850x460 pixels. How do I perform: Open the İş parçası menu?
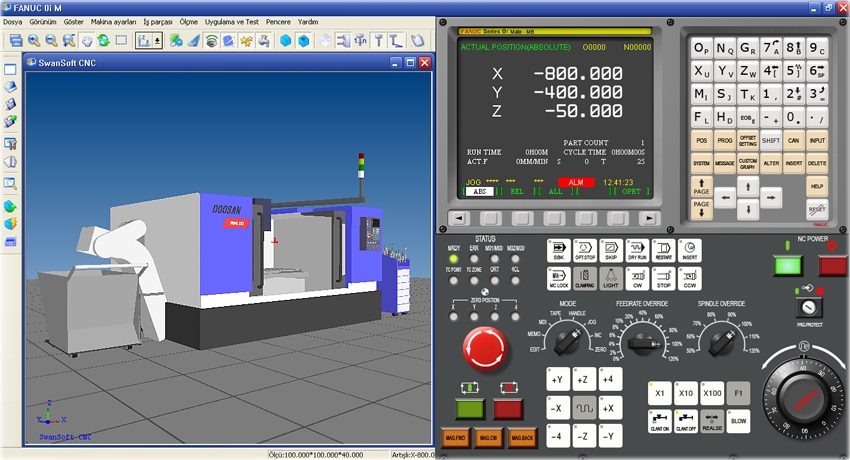(x=158, y=22)
